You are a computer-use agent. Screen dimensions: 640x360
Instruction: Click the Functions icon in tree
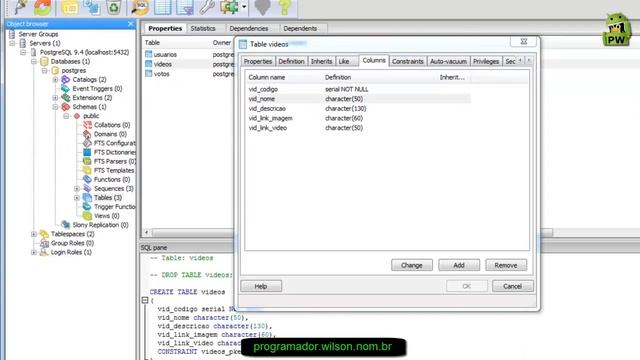pyautogui.click(x=87, y=179)
